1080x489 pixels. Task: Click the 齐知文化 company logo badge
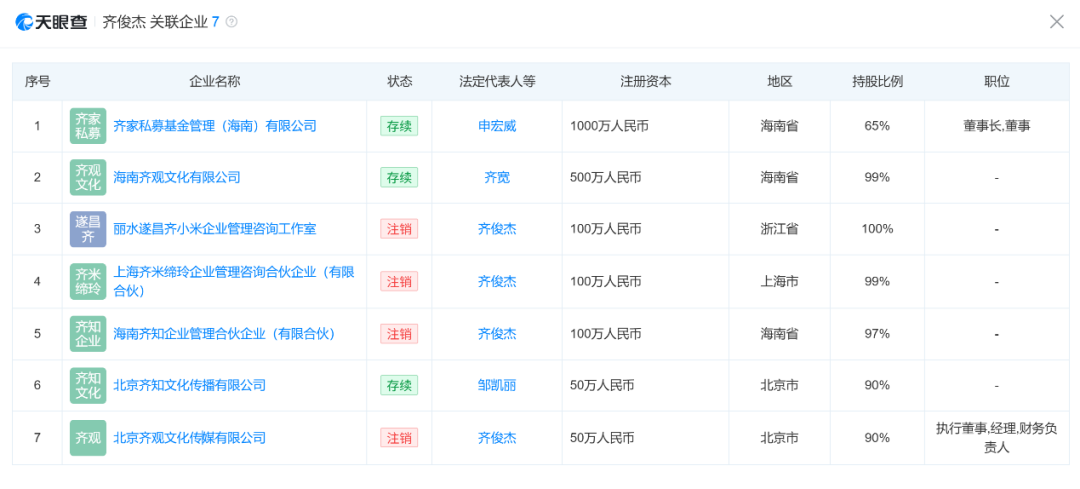(x=87, y=386)
